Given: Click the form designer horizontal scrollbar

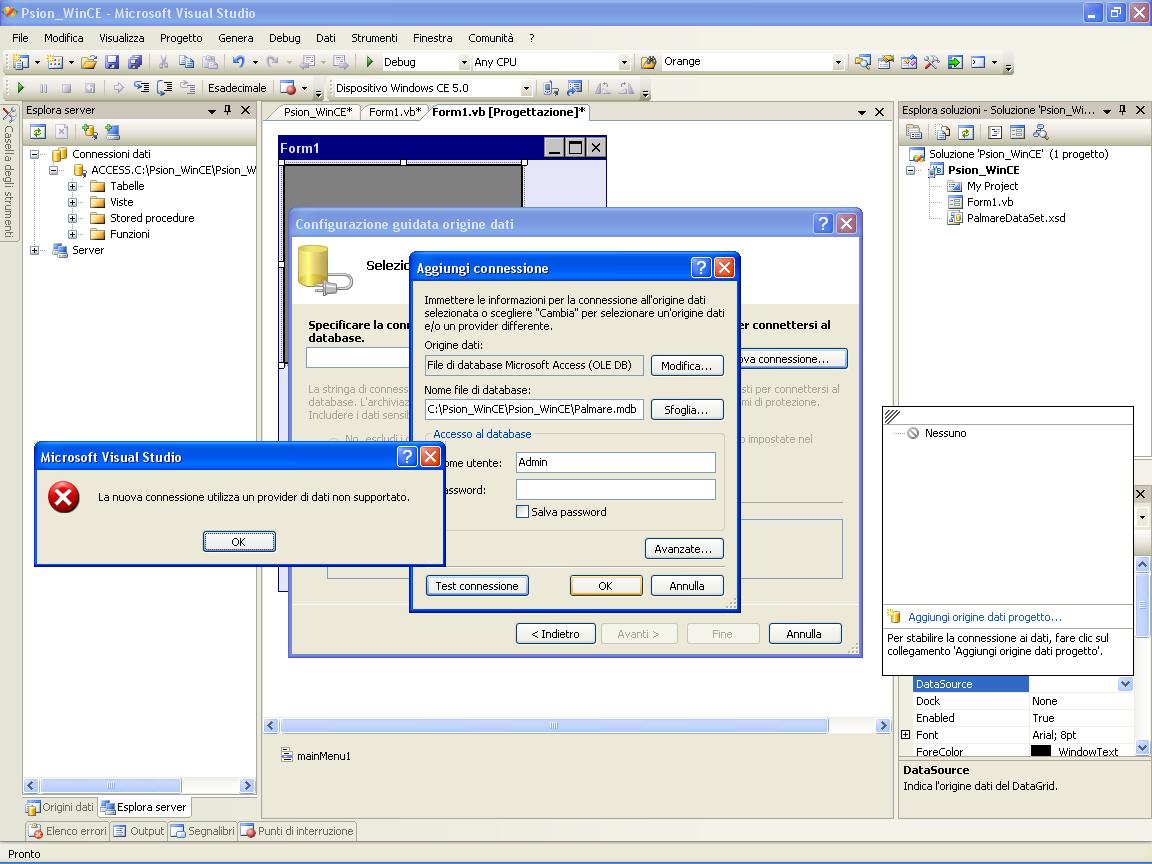Looking at the screenshot, I should point(555,726).
